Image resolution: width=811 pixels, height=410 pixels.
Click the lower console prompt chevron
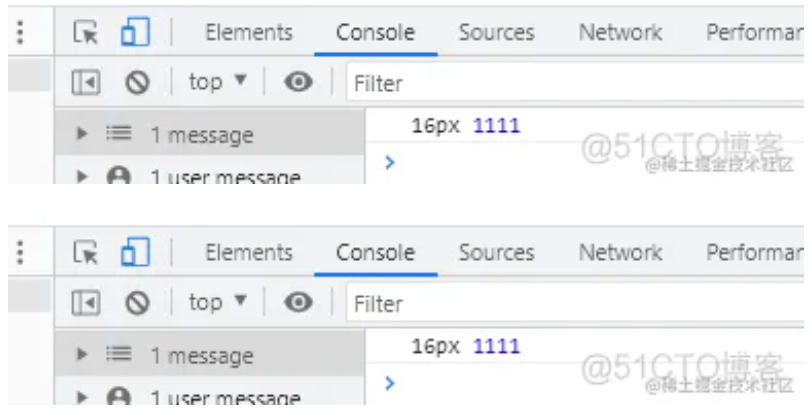(x=390, y=383)
